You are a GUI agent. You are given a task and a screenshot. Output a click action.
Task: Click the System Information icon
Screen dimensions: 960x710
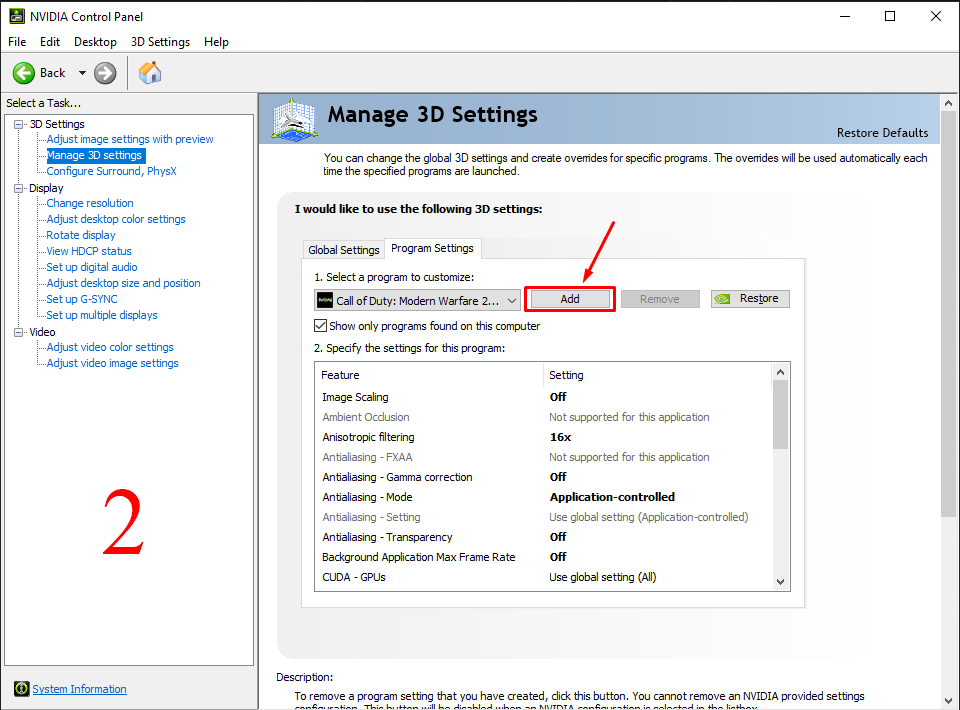click(21, 689)
